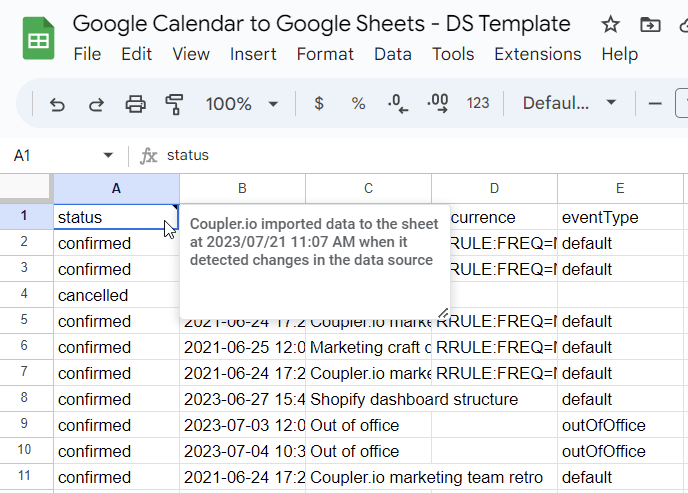Viewport: 688px width, 493px height.
Task: Click the fx function icon
Action: (x=149, y=156)
